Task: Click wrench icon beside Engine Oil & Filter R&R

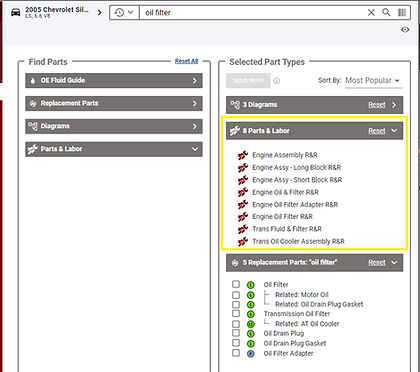Action: coord(243,192)
